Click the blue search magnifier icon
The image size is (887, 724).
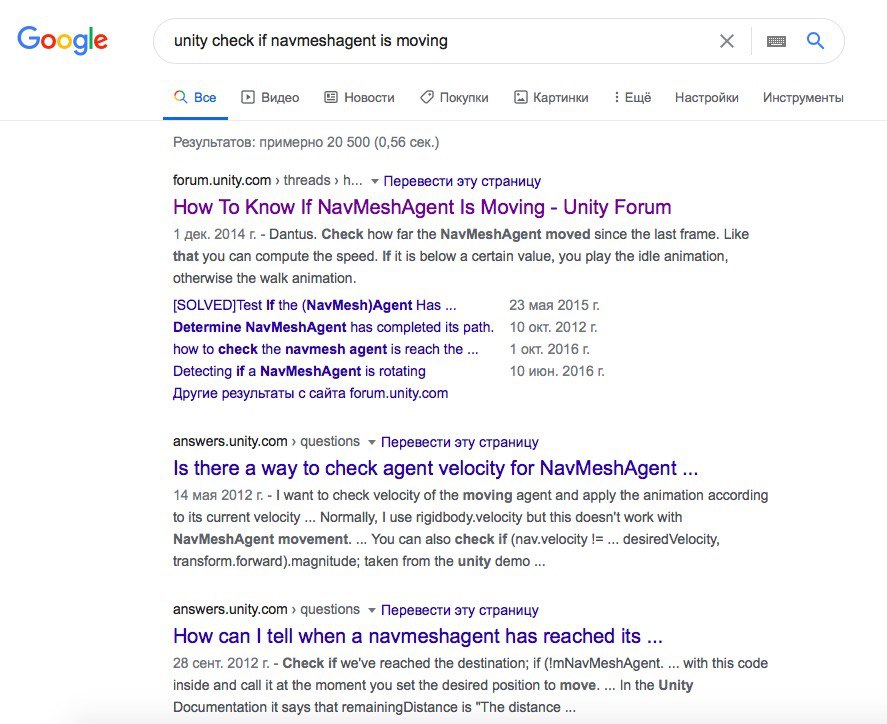click(815, 41)
